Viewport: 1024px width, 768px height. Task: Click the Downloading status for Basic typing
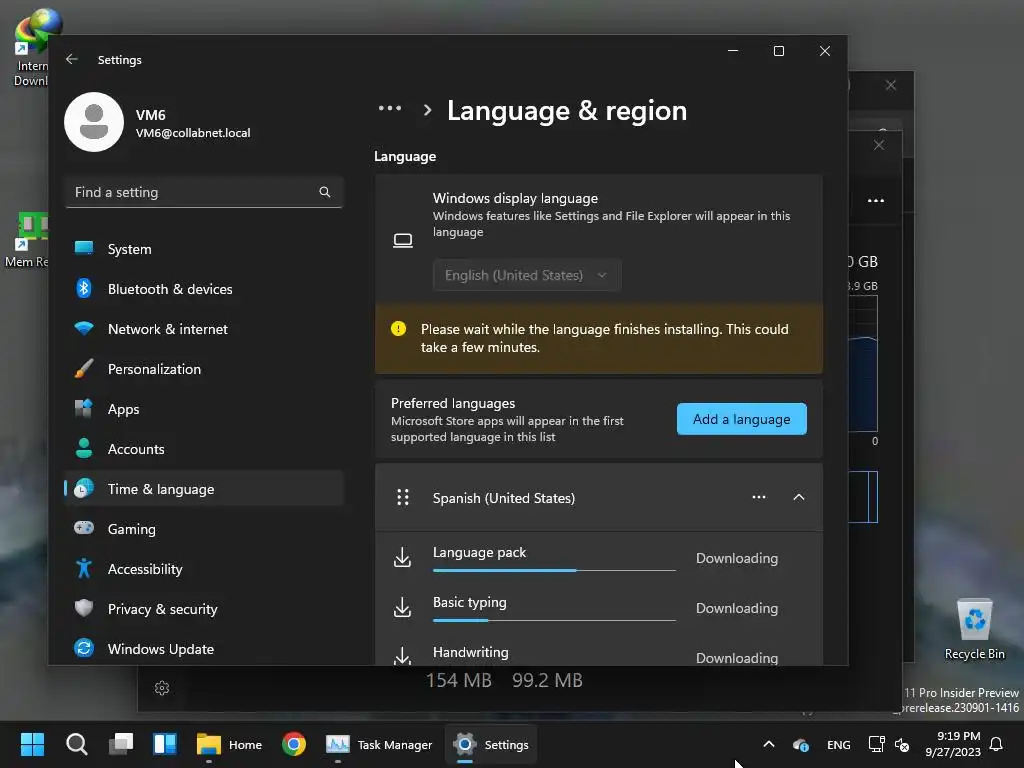[x=737, y=608]
